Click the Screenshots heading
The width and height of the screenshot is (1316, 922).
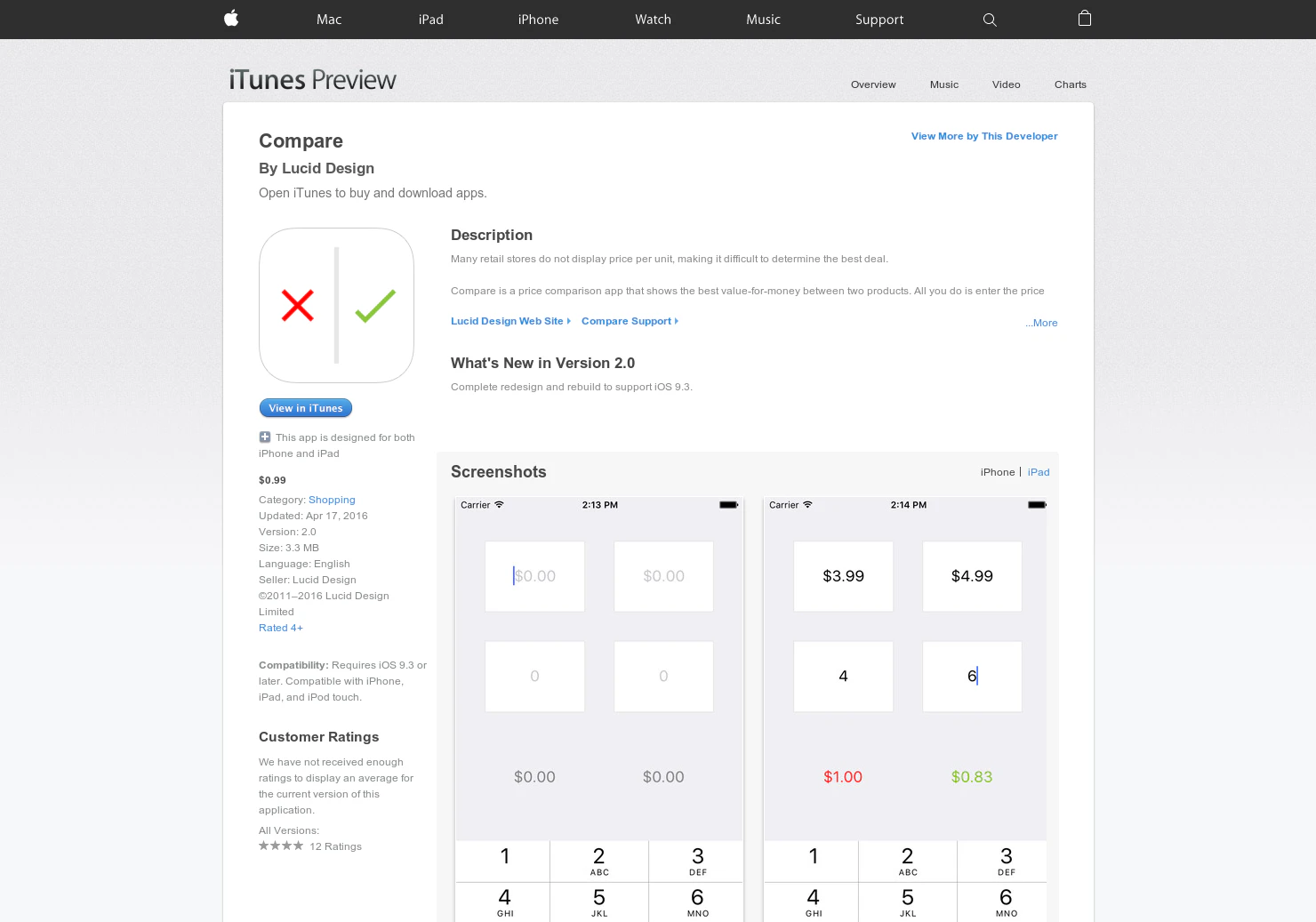point(498,472)
